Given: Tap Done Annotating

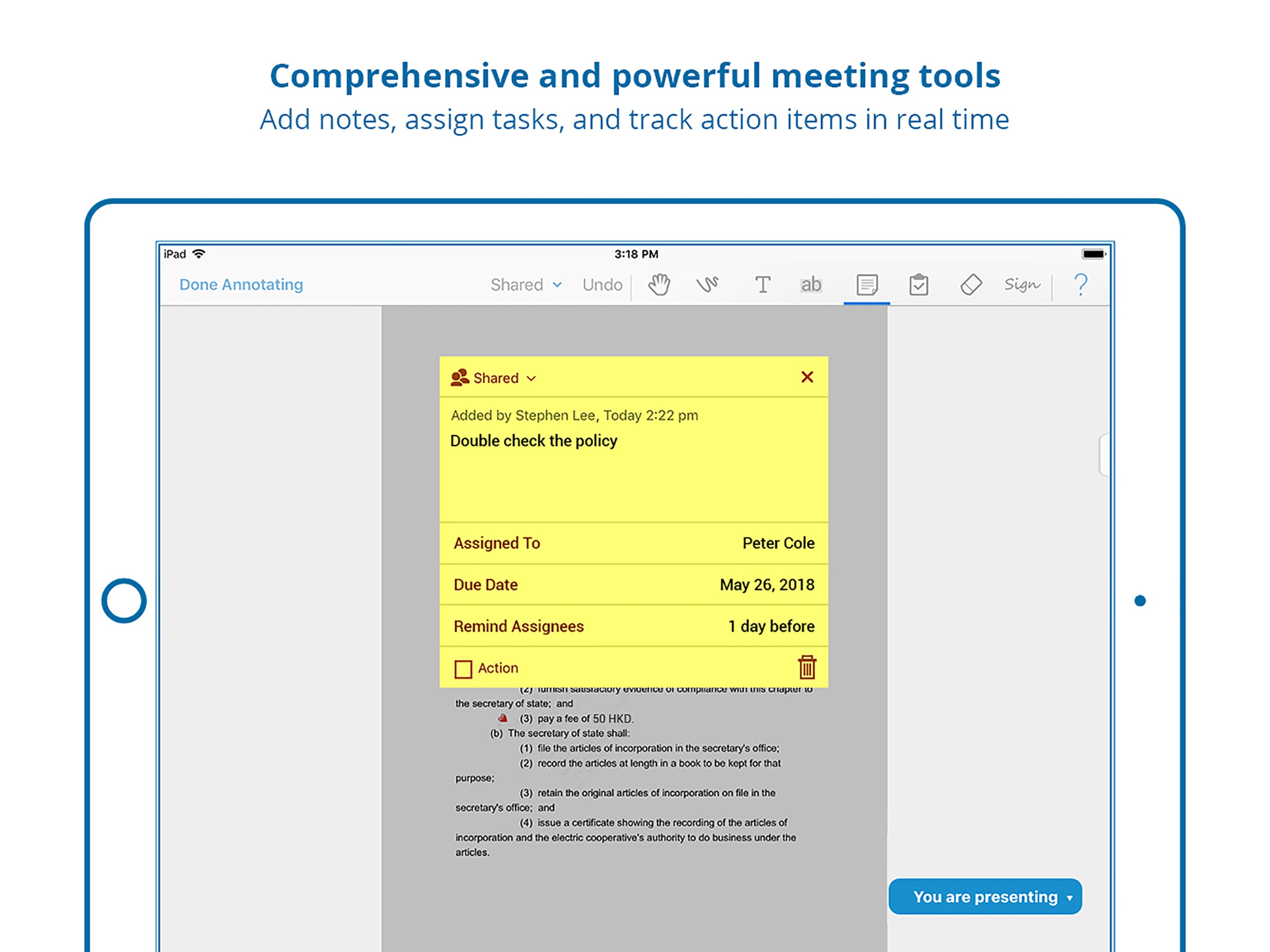Looking at the screenshot, I should click(241, 285).
